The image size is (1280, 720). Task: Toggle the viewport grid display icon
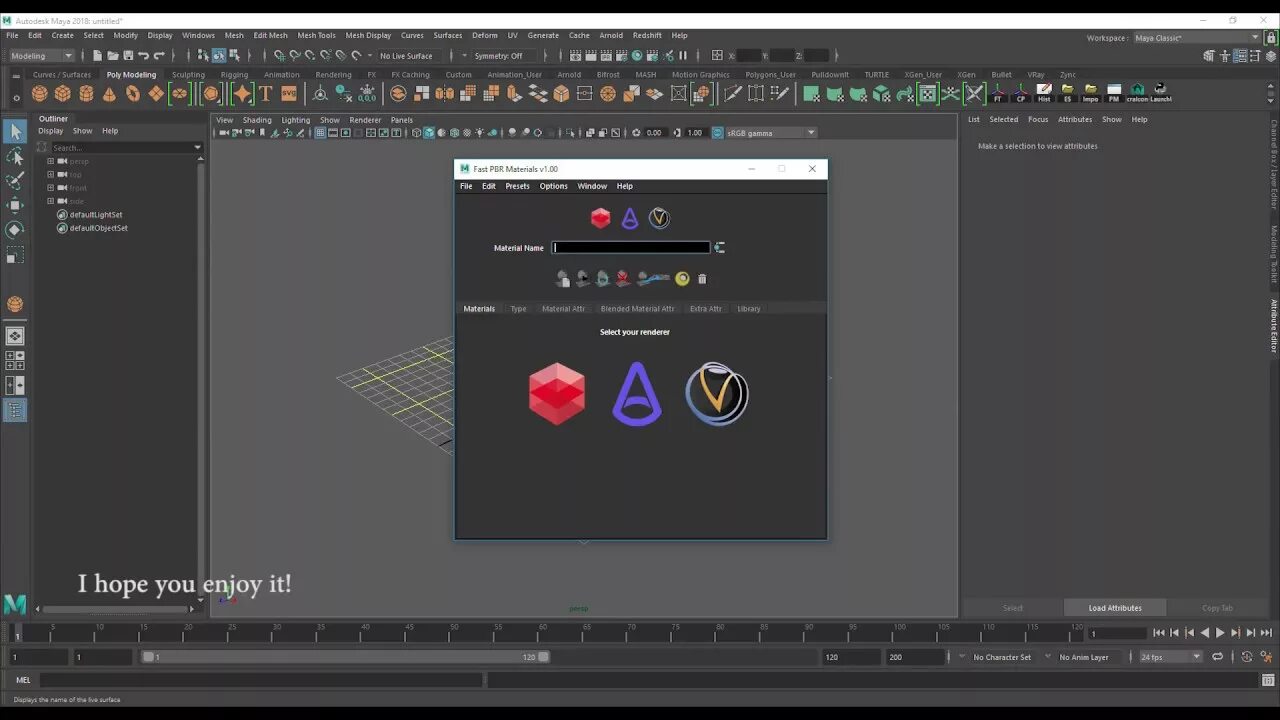320,133
